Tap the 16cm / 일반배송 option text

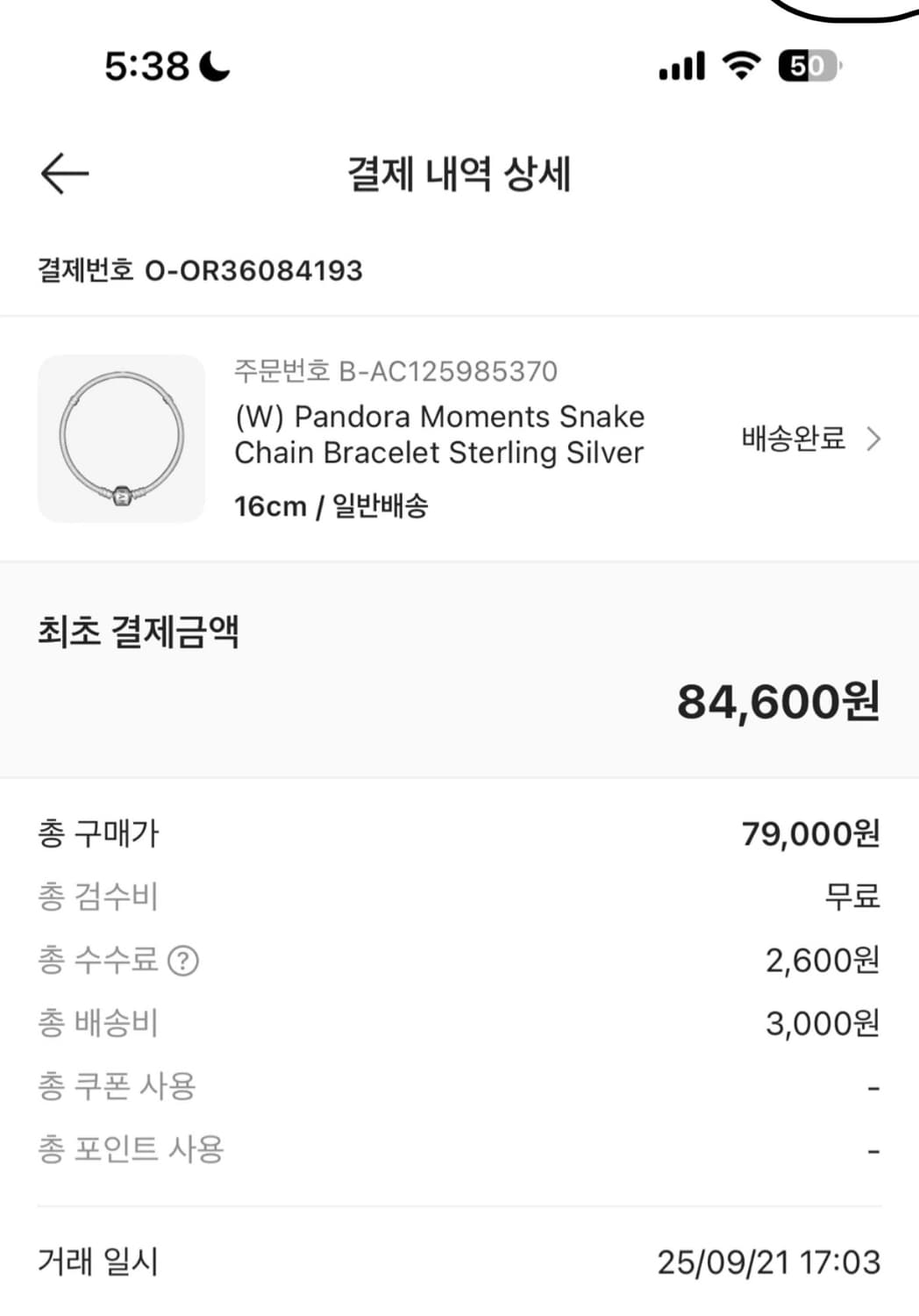click(331, 506)
